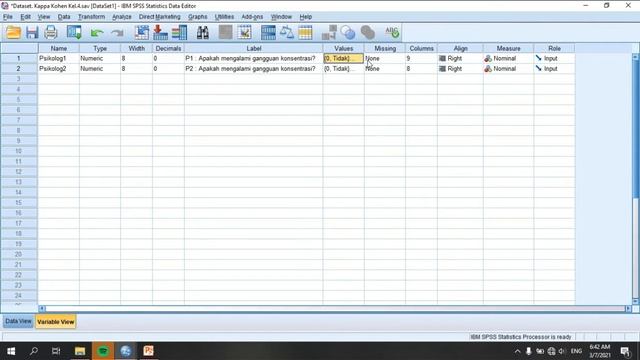Open the highlighted Values cell of Psikolog1
This screenshot has height=360, width=640.
pos(343,58)
